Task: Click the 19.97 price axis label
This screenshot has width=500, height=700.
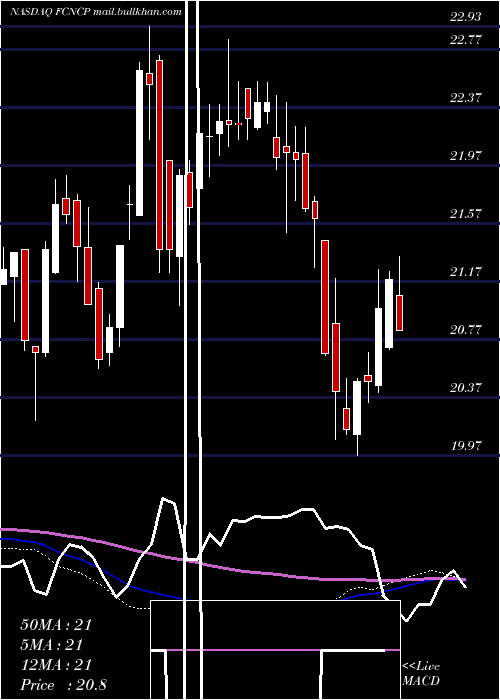Action: point(466,446)
